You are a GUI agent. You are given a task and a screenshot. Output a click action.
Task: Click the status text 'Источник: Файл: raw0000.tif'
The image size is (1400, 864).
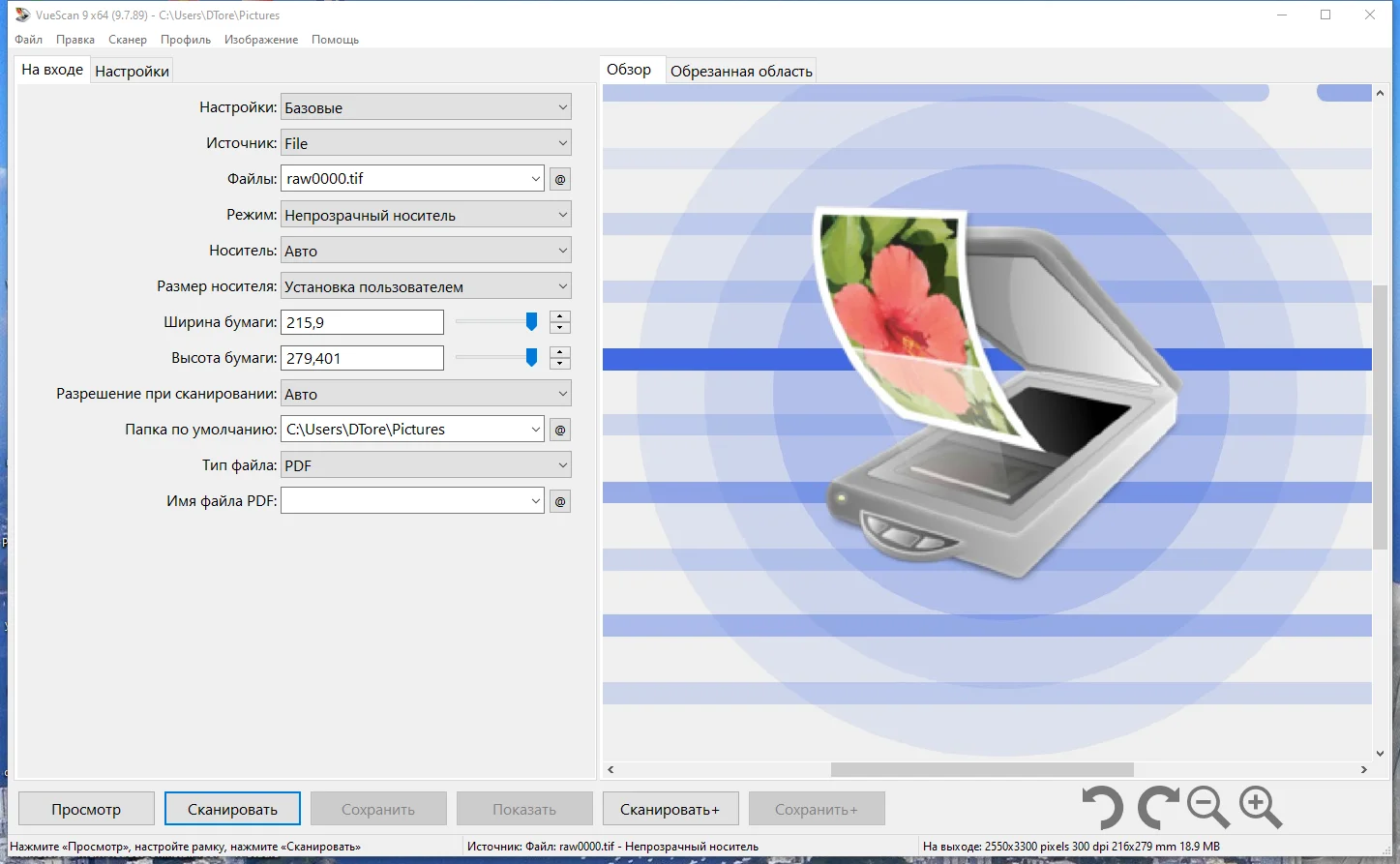click(612, 847)
